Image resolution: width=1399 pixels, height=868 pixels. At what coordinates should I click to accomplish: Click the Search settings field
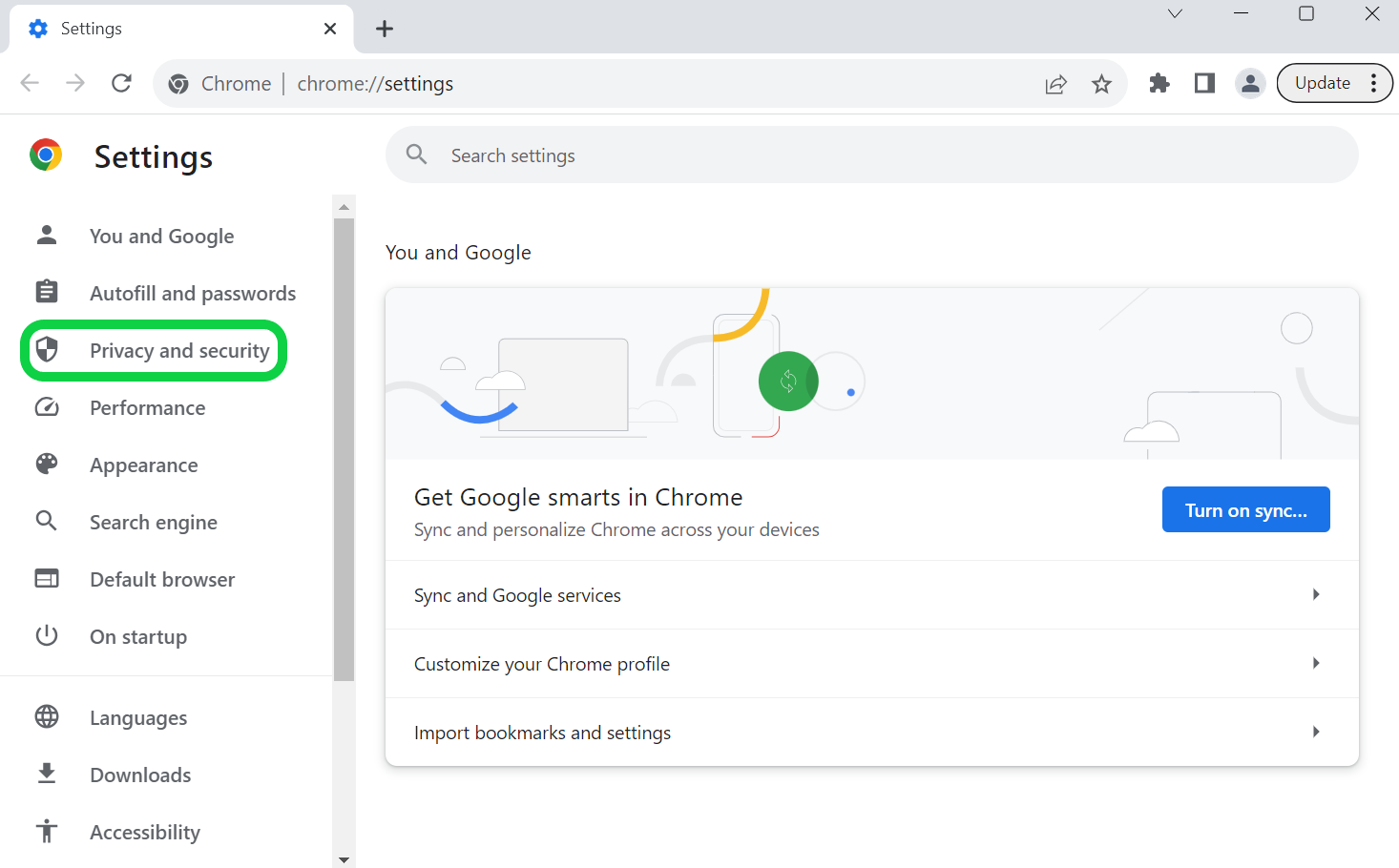[871, 155]
